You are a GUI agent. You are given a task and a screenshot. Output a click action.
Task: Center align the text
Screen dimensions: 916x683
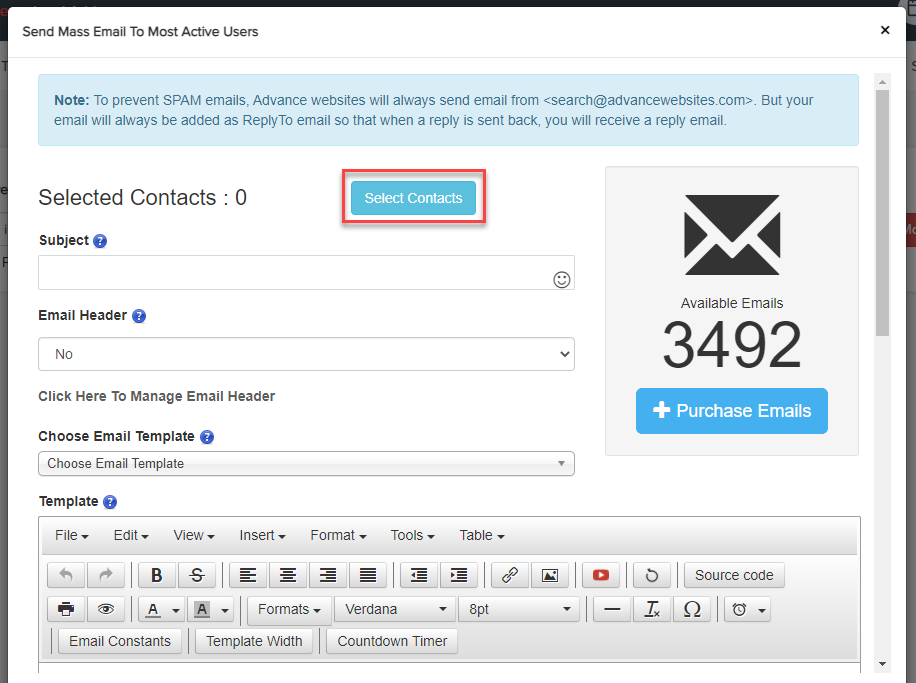288,575
